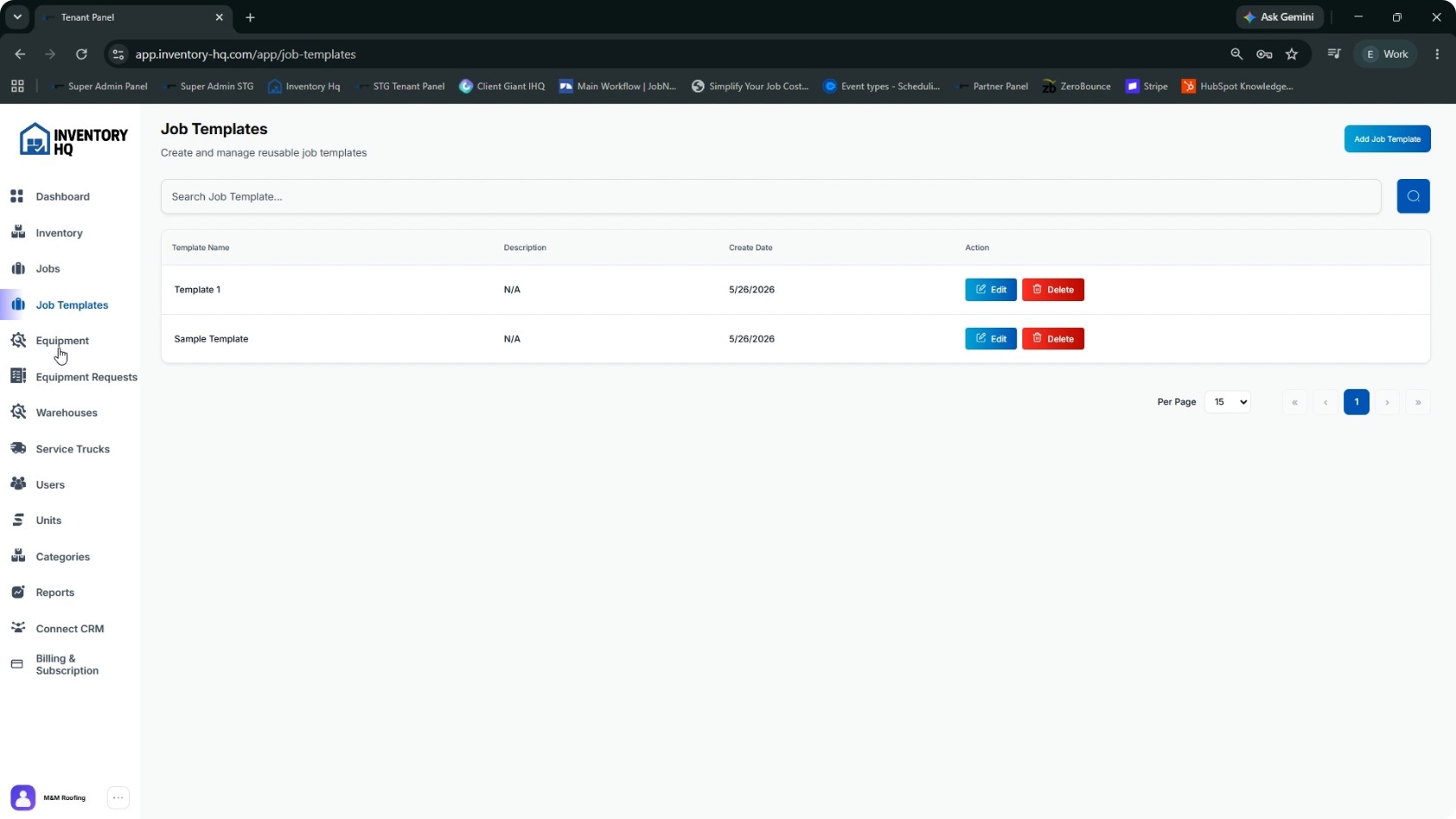Image resolution: width=1456 pixels, height=819 pixels.
Task: Click the blue search magnifier button
Action: pos(1413,196)
